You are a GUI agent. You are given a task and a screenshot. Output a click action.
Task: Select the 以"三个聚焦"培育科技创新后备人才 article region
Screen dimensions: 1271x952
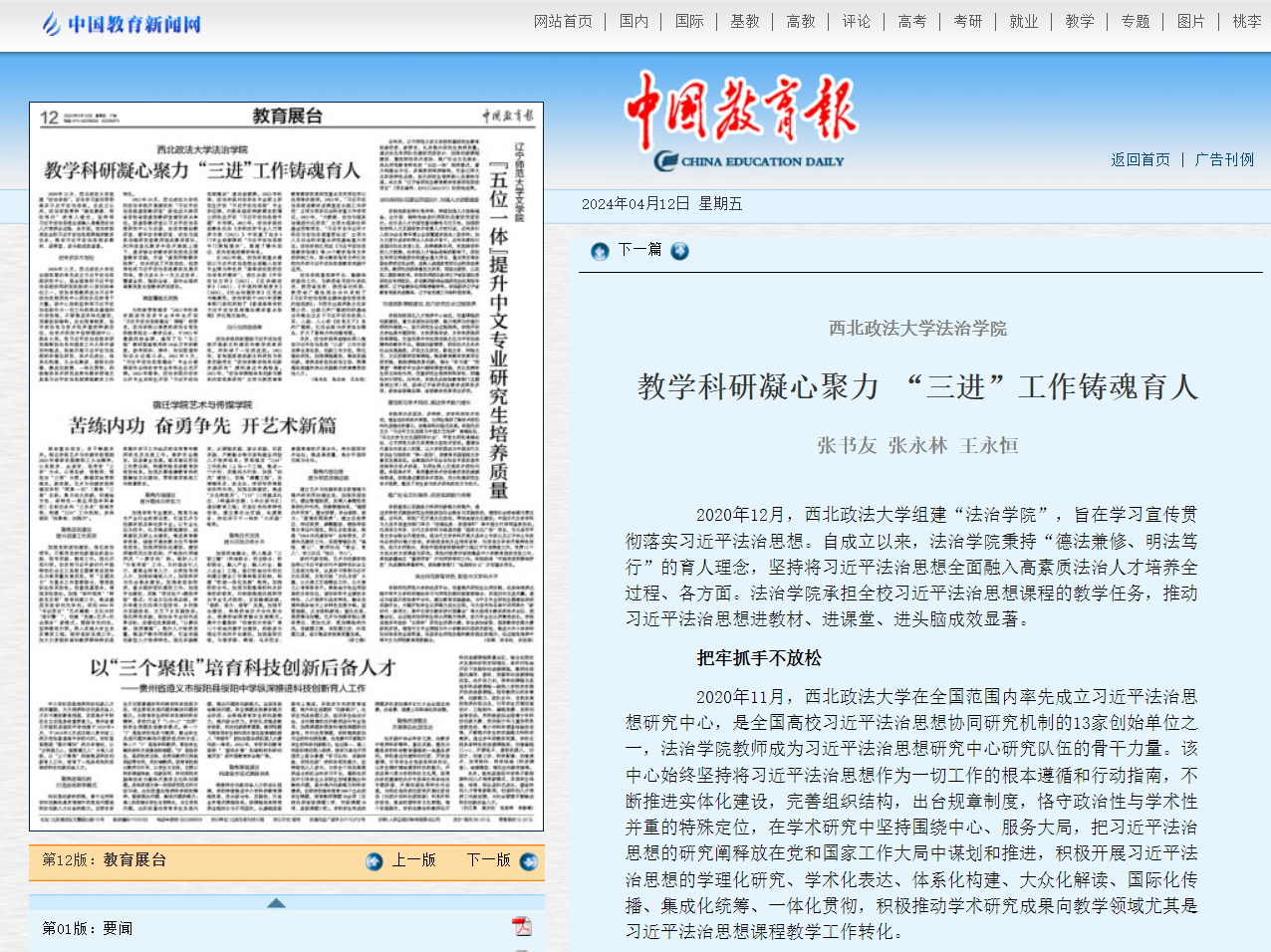point(243,667)
